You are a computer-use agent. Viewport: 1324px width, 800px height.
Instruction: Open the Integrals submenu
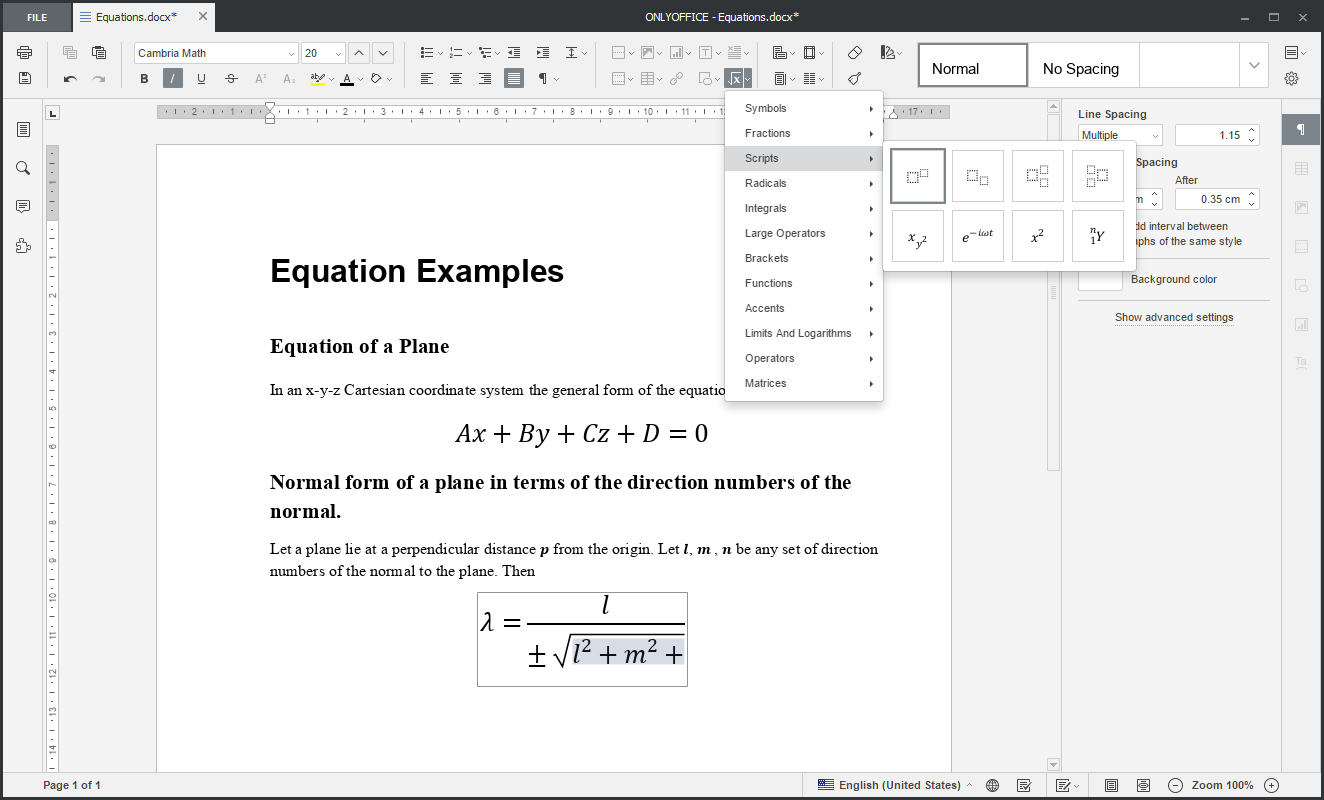pyautogui.click(x=804, y=208)
